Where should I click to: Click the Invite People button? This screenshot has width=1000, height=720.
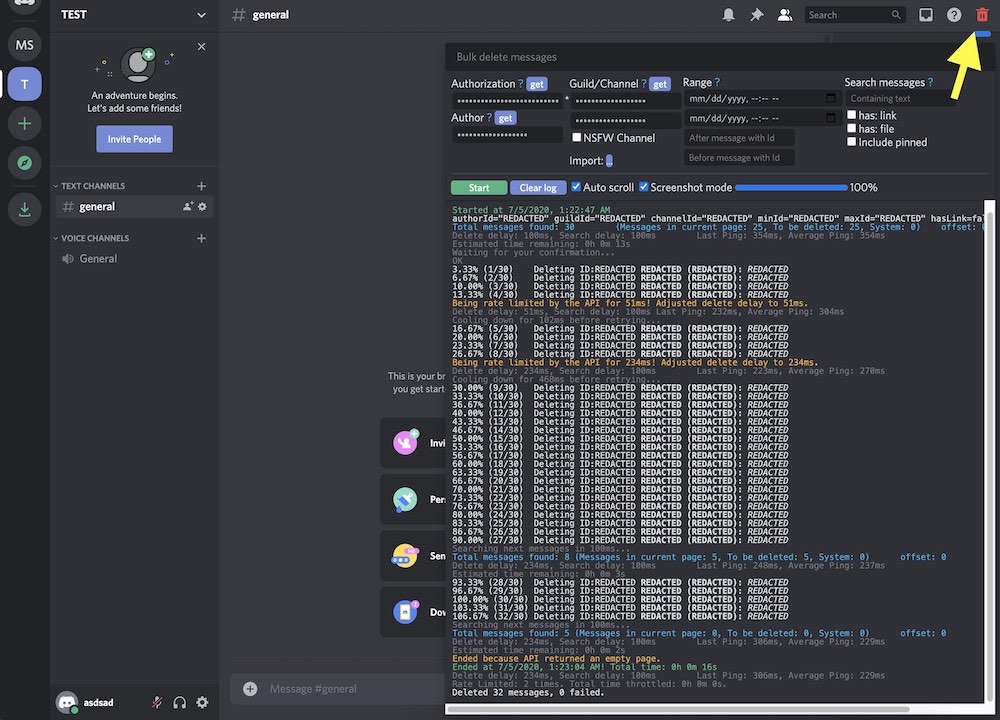point(134,139)
